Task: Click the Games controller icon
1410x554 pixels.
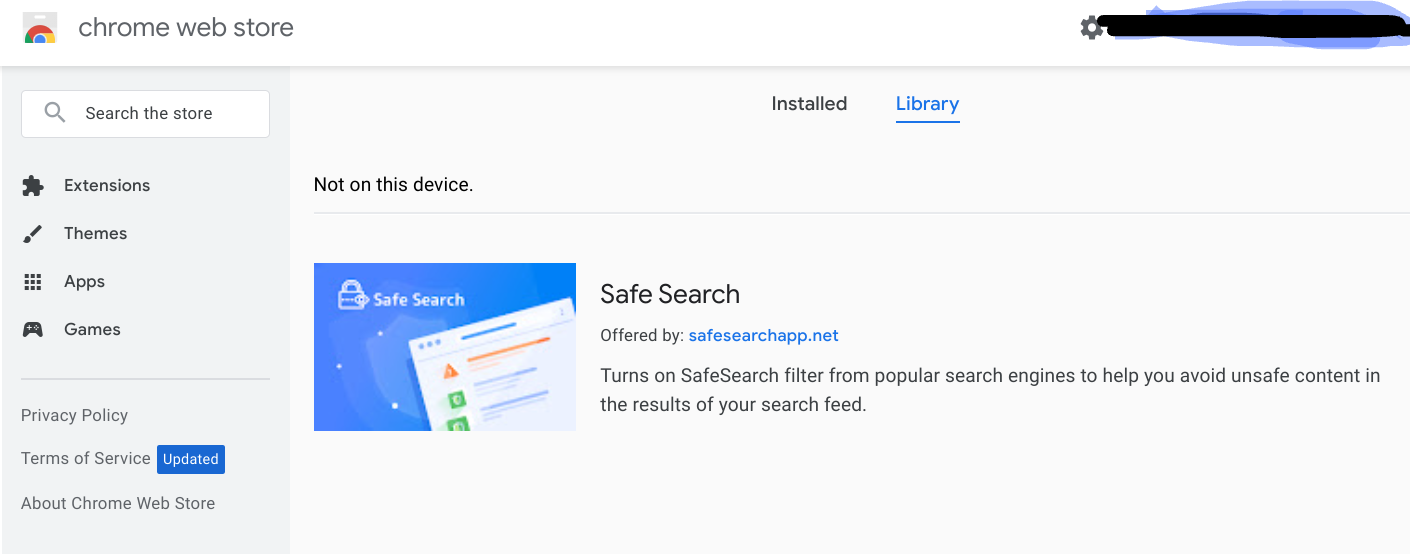Action: pos(33,330)
